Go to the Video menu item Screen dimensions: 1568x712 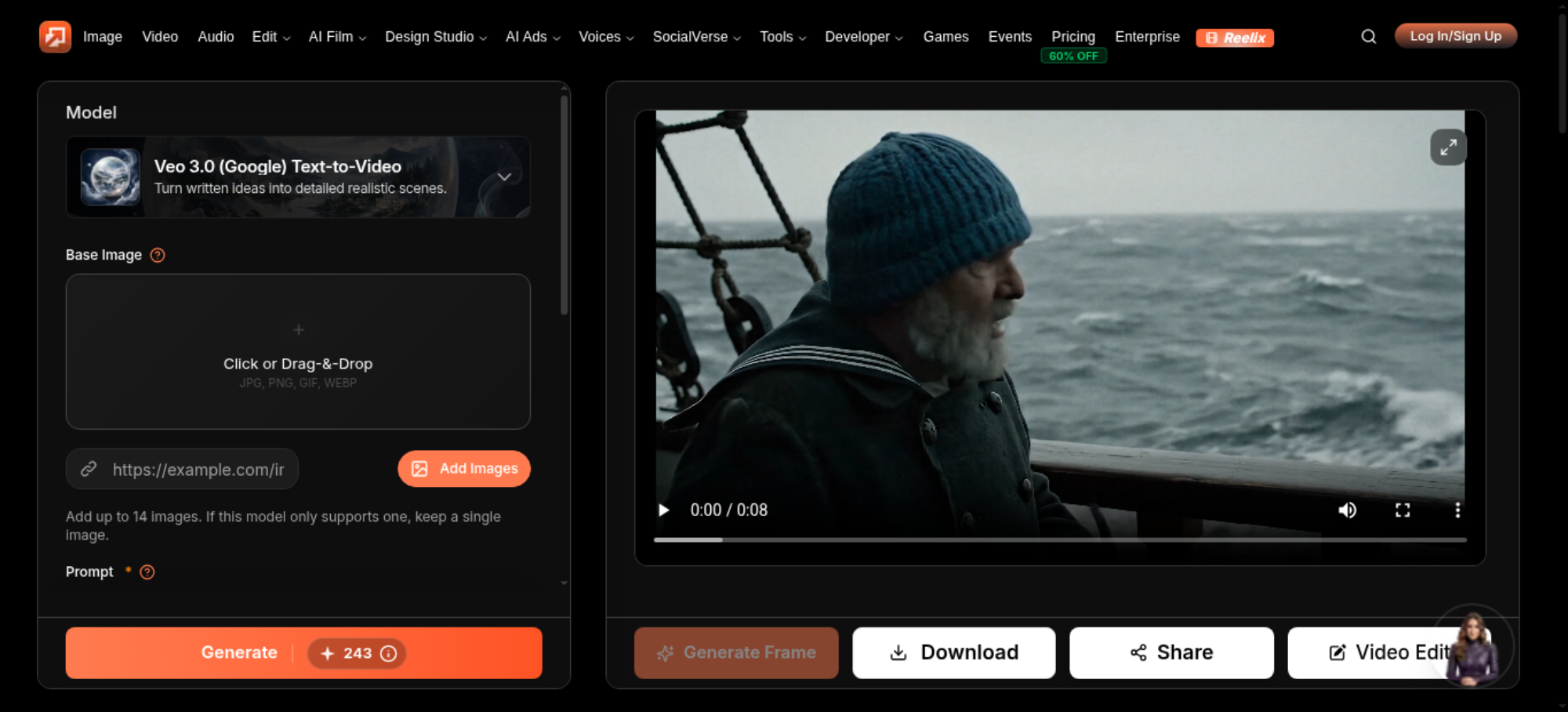point(160,37)
